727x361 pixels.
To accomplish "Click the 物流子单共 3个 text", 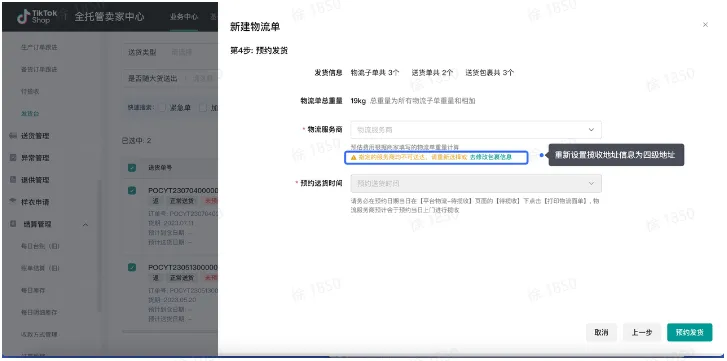I will [x=375, y=73].
